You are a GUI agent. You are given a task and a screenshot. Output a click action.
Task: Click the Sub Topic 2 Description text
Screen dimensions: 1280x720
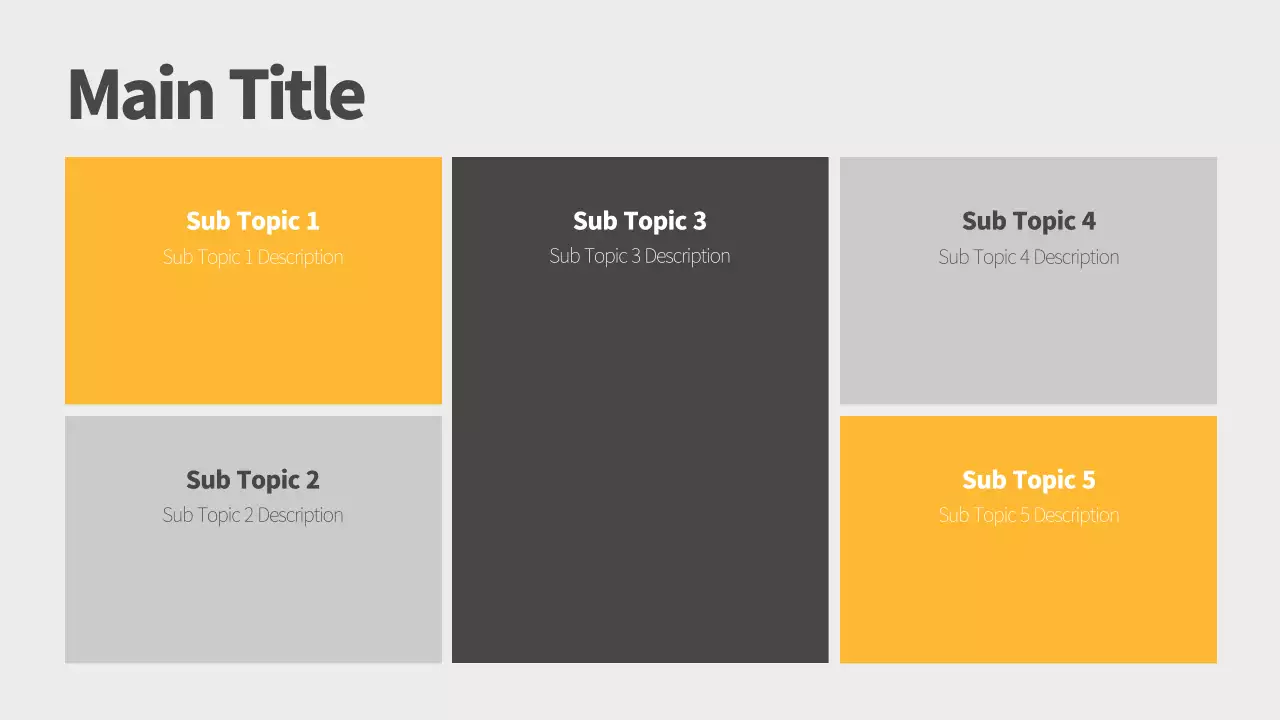tap(253, 515)
